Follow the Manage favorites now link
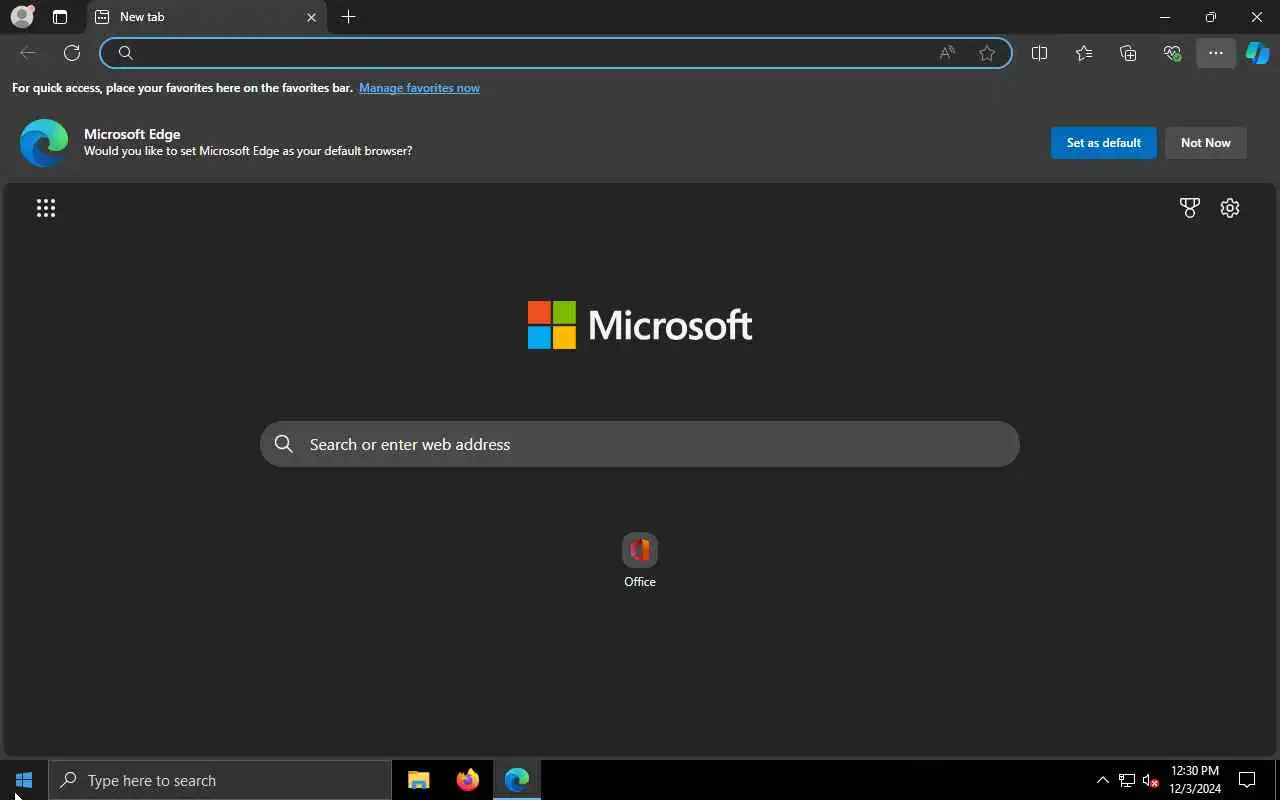The height and width of the screenshot is (800, 1280). click(419, 88)
